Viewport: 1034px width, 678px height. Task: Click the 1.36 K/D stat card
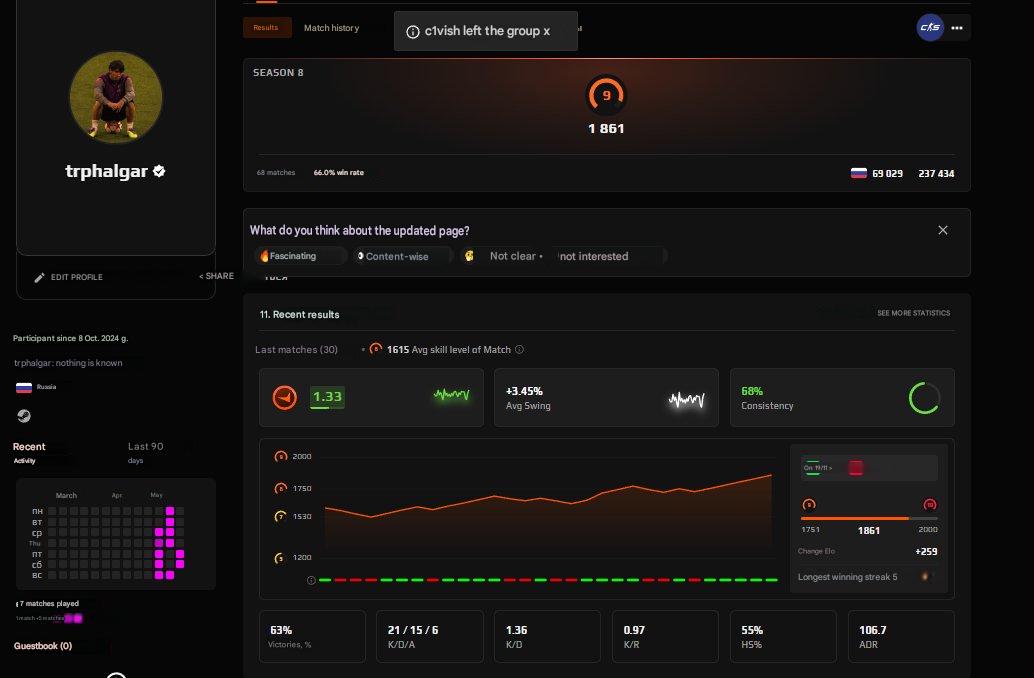[x=547, y=636]
